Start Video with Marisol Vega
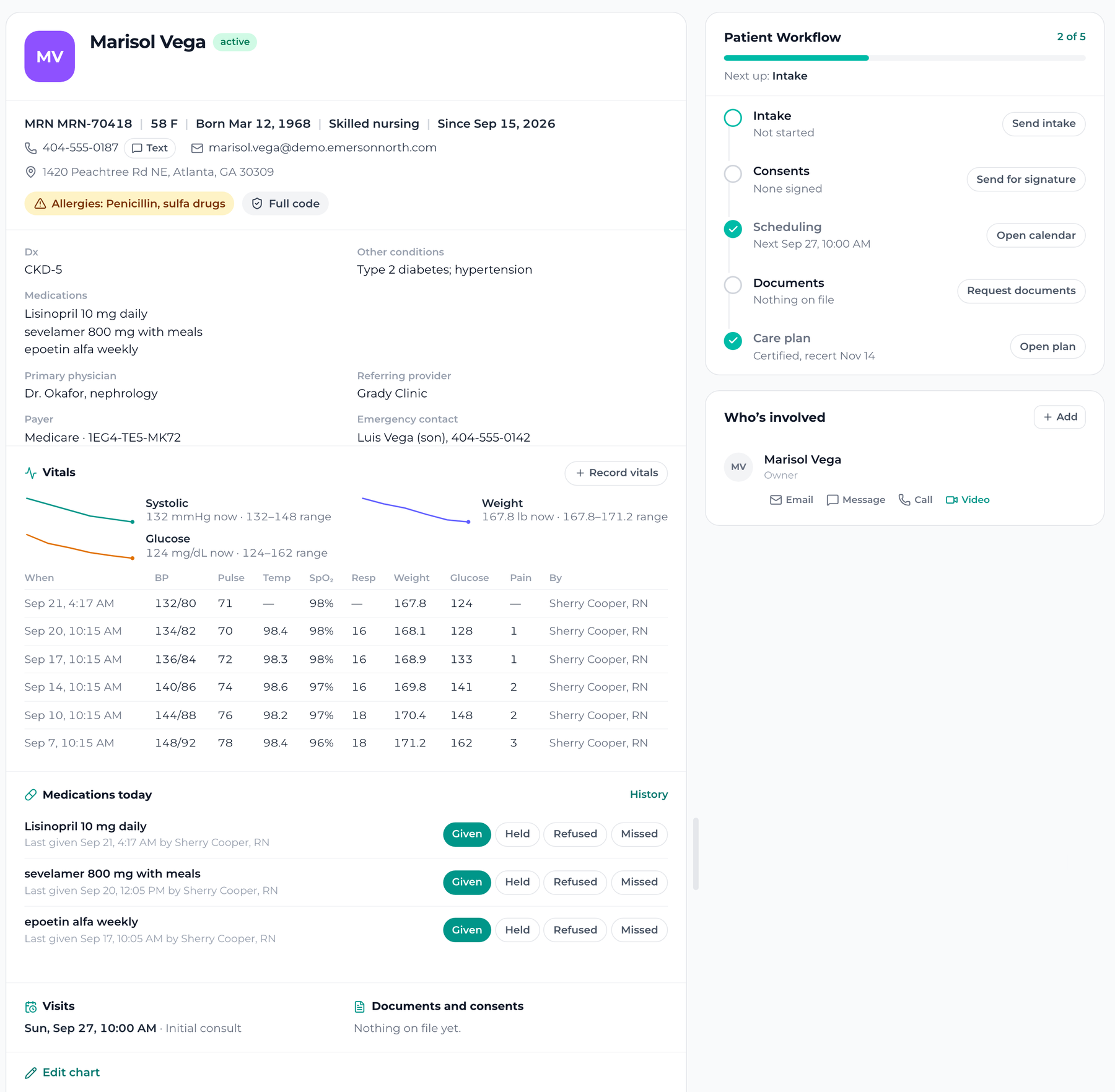The image size is (1115, 1092). coord(968,500)
